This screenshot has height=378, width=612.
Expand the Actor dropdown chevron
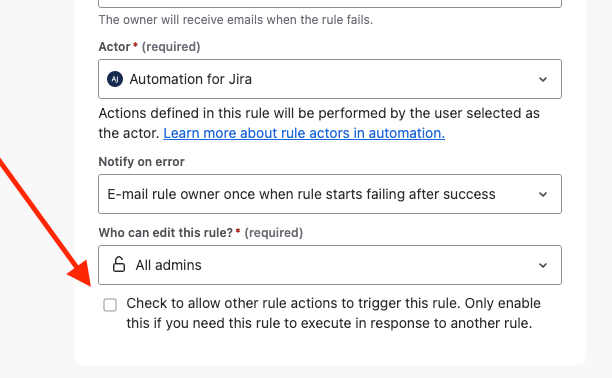coord(543,79)
